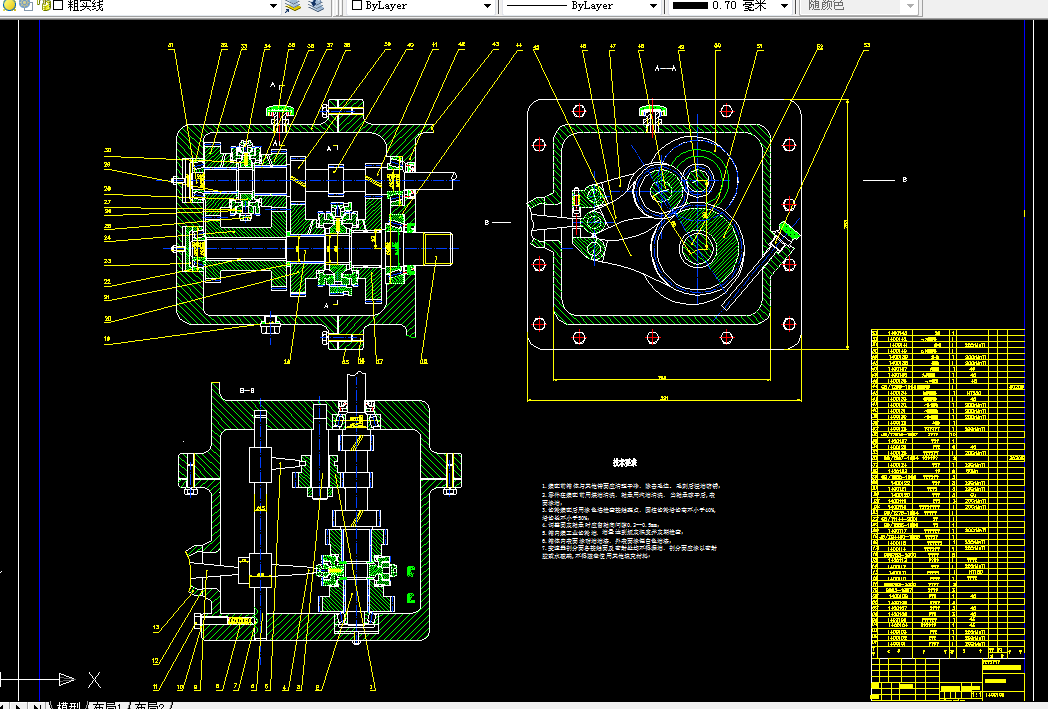The image size is (1048, 709).
Task: Toggle the layer on/off light bulb icon
Action: point(10,5)
